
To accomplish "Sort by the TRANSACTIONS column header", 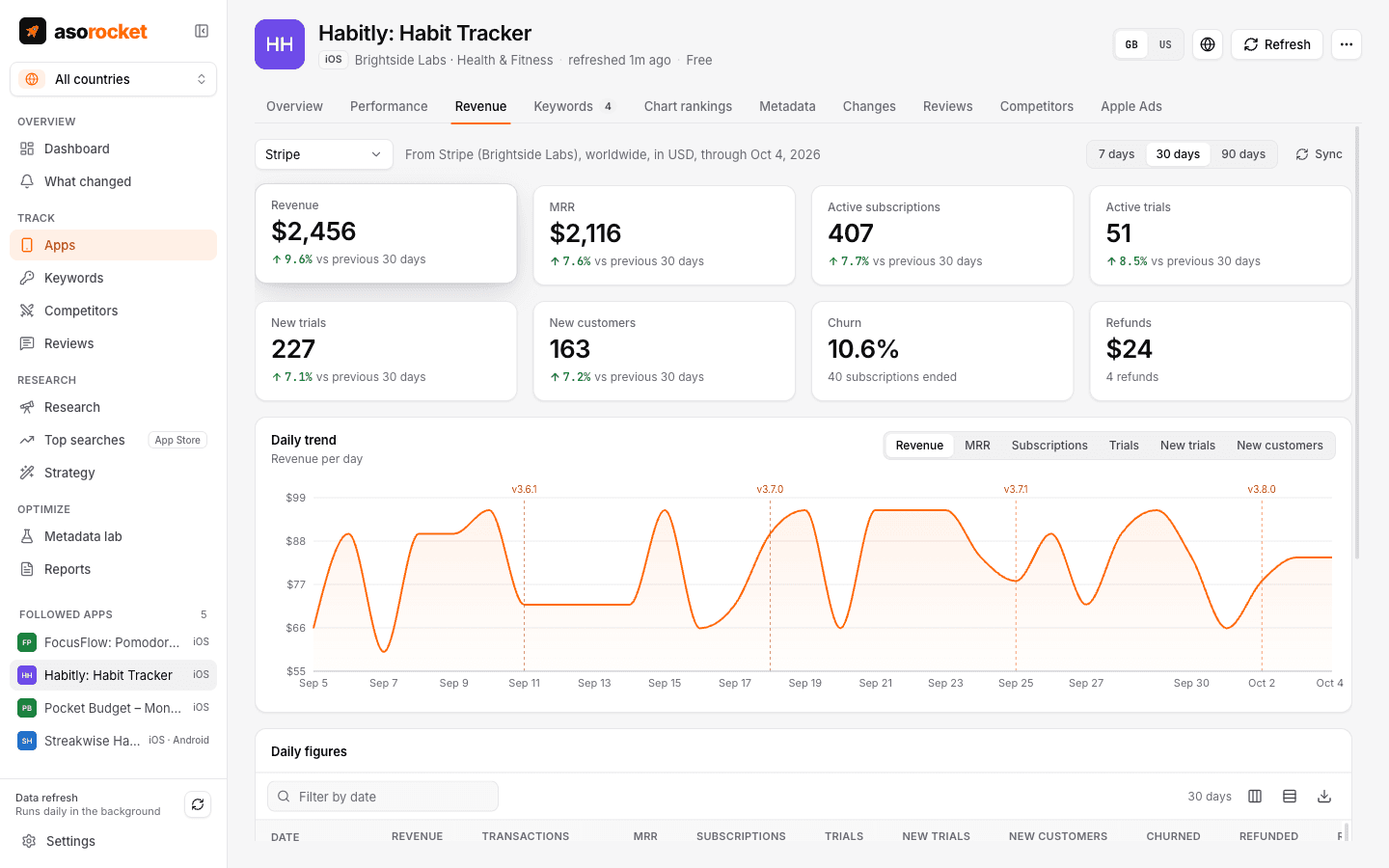I will [526, 836].
